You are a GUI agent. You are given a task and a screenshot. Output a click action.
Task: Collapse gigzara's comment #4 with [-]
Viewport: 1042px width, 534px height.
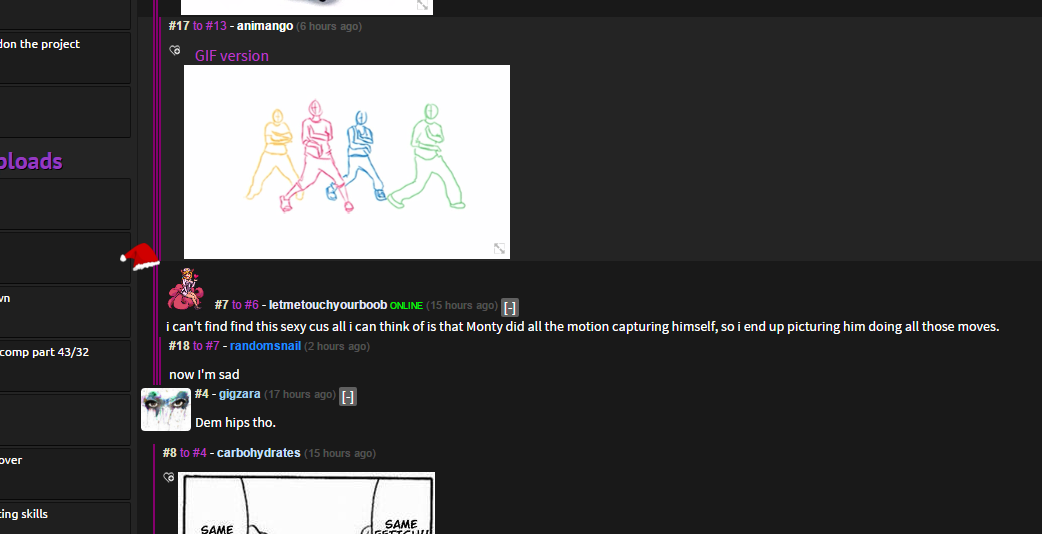click(348, 396)
